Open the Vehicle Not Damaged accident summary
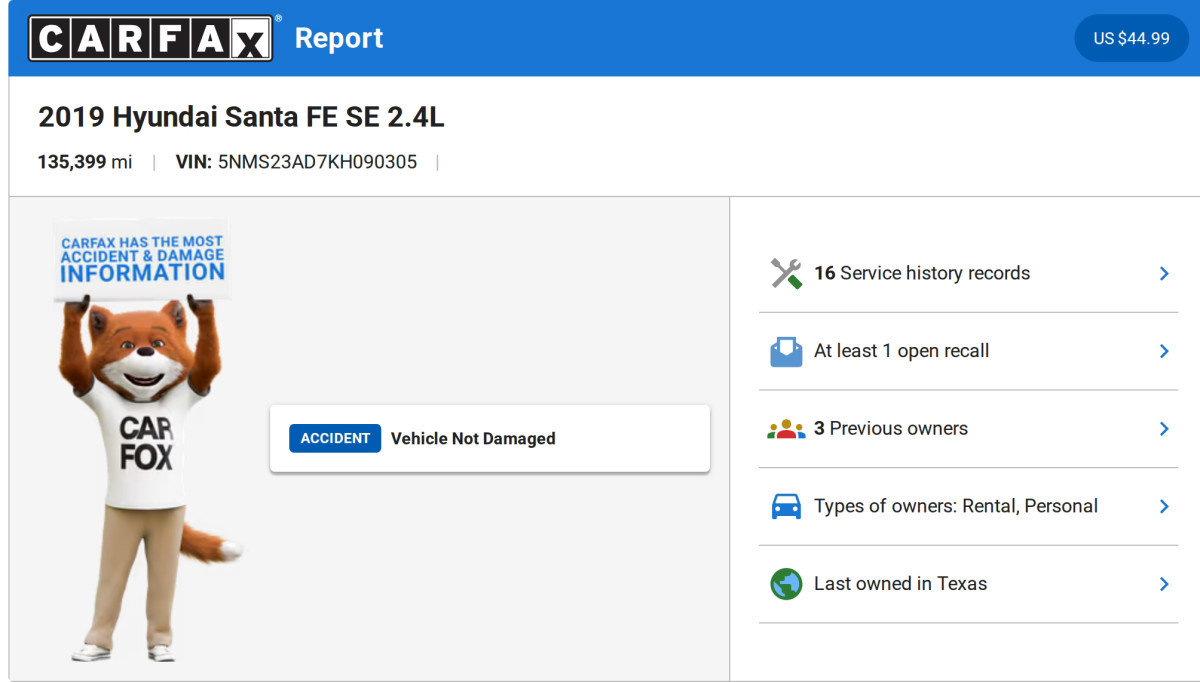Screen dimensions: 1200x682 click(473, 438)
